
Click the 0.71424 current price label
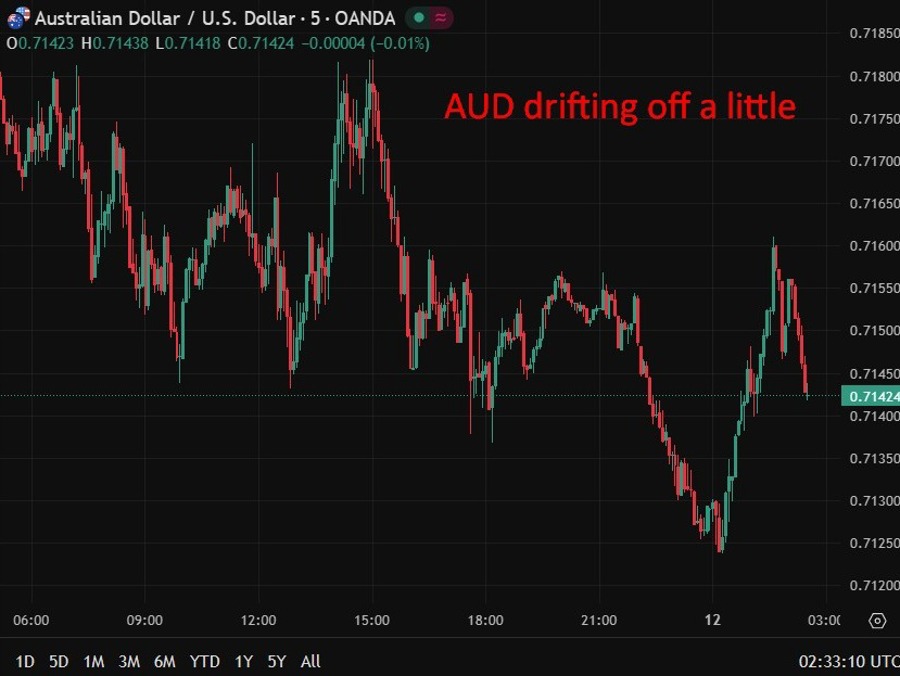point(871,396)
